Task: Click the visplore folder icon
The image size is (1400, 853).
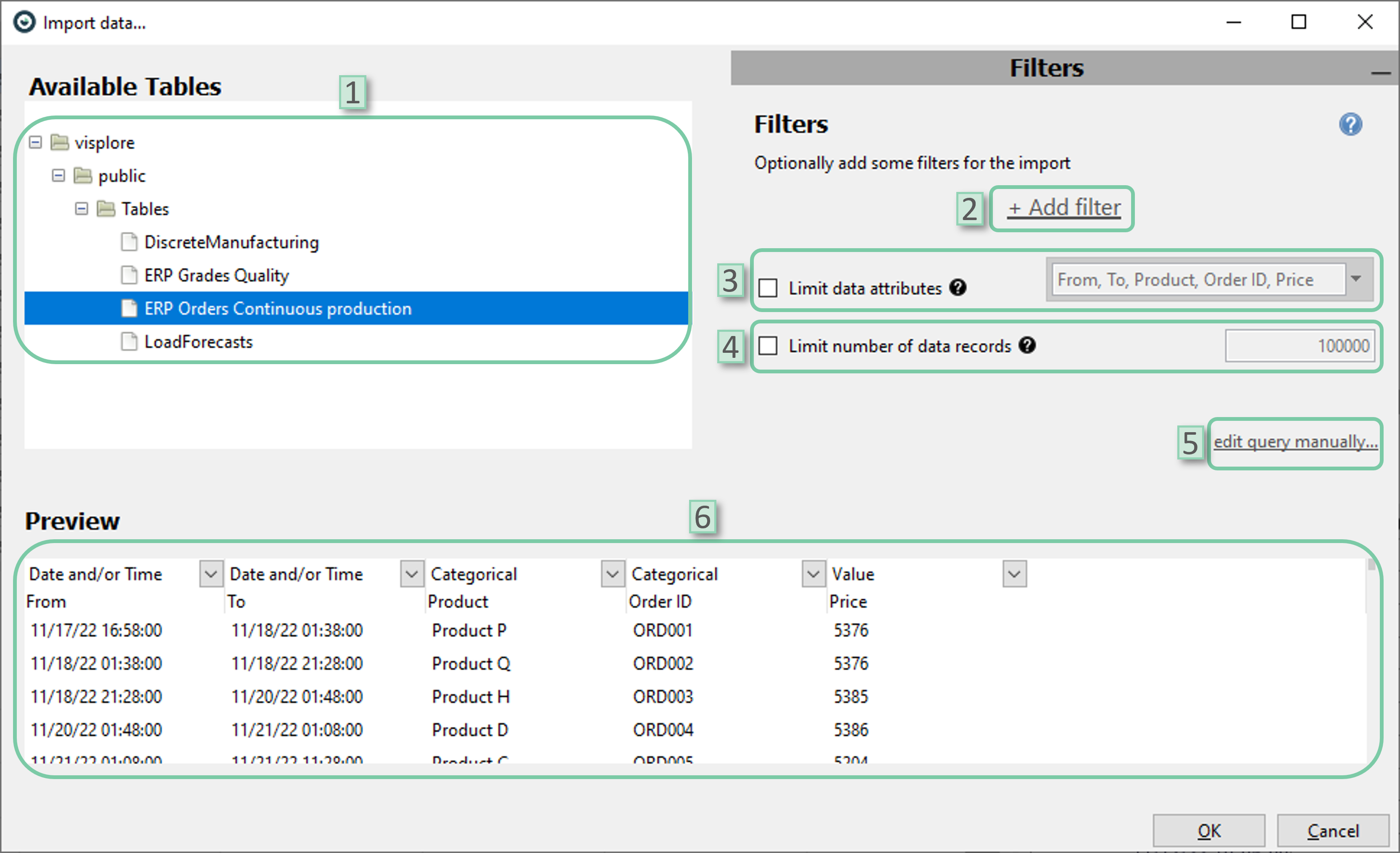Action: (x=59, y=142)
